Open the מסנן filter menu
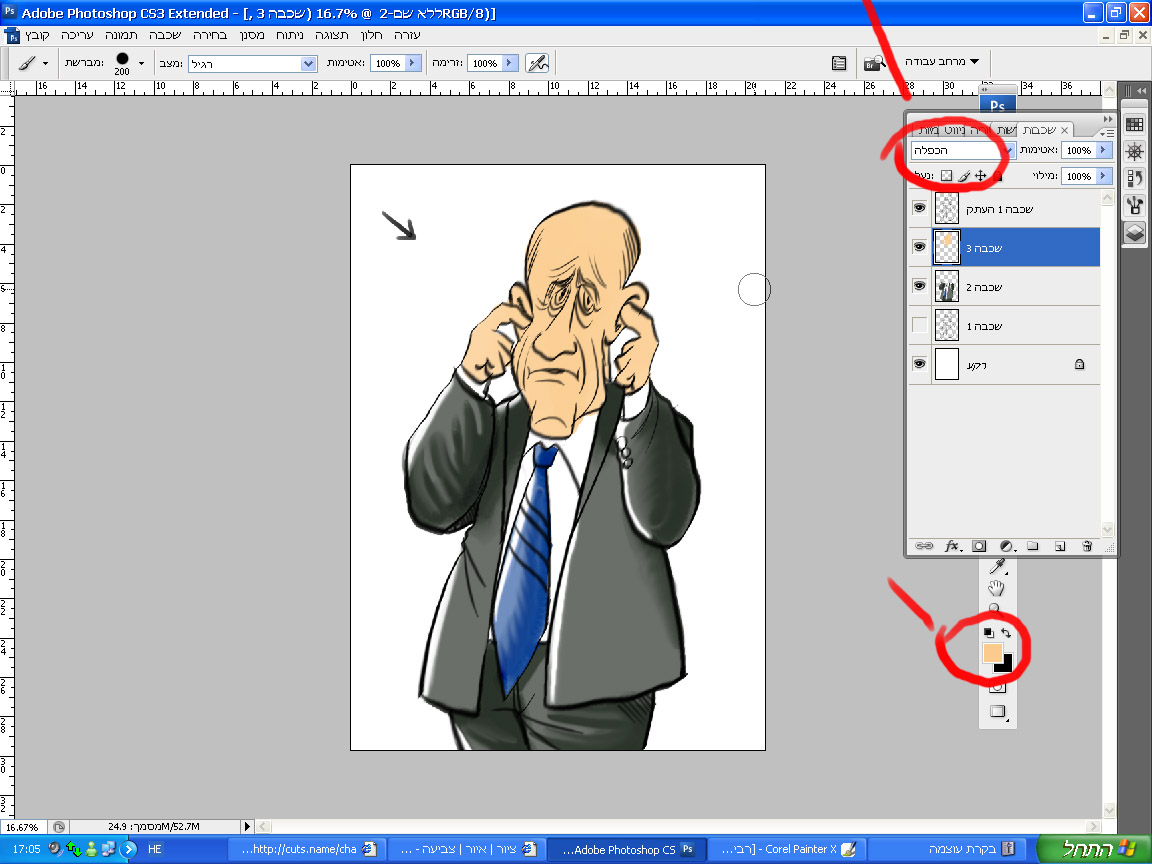The width and height of the screenshot is (1152, 864). (x=253, y=34)
